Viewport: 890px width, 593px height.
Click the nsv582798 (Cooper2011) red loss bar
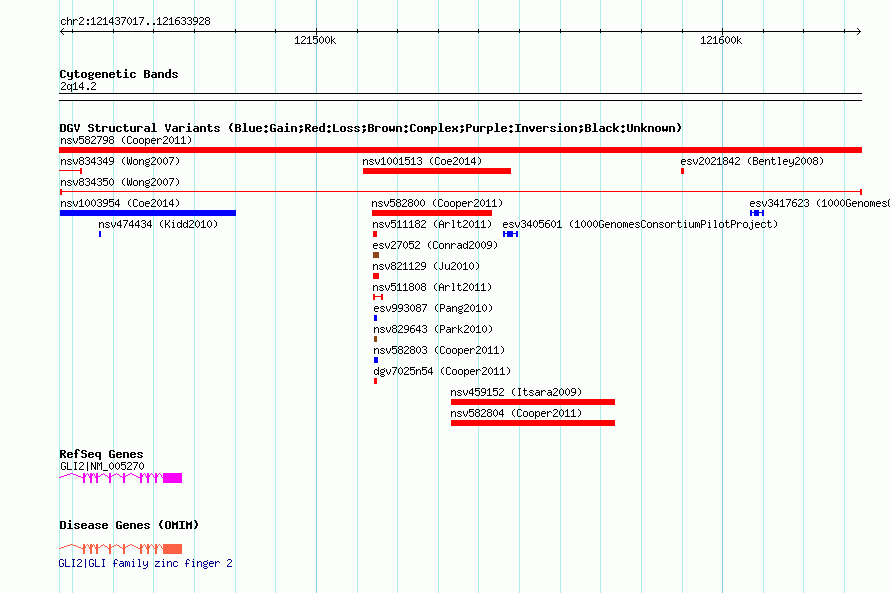coord(460,150)
